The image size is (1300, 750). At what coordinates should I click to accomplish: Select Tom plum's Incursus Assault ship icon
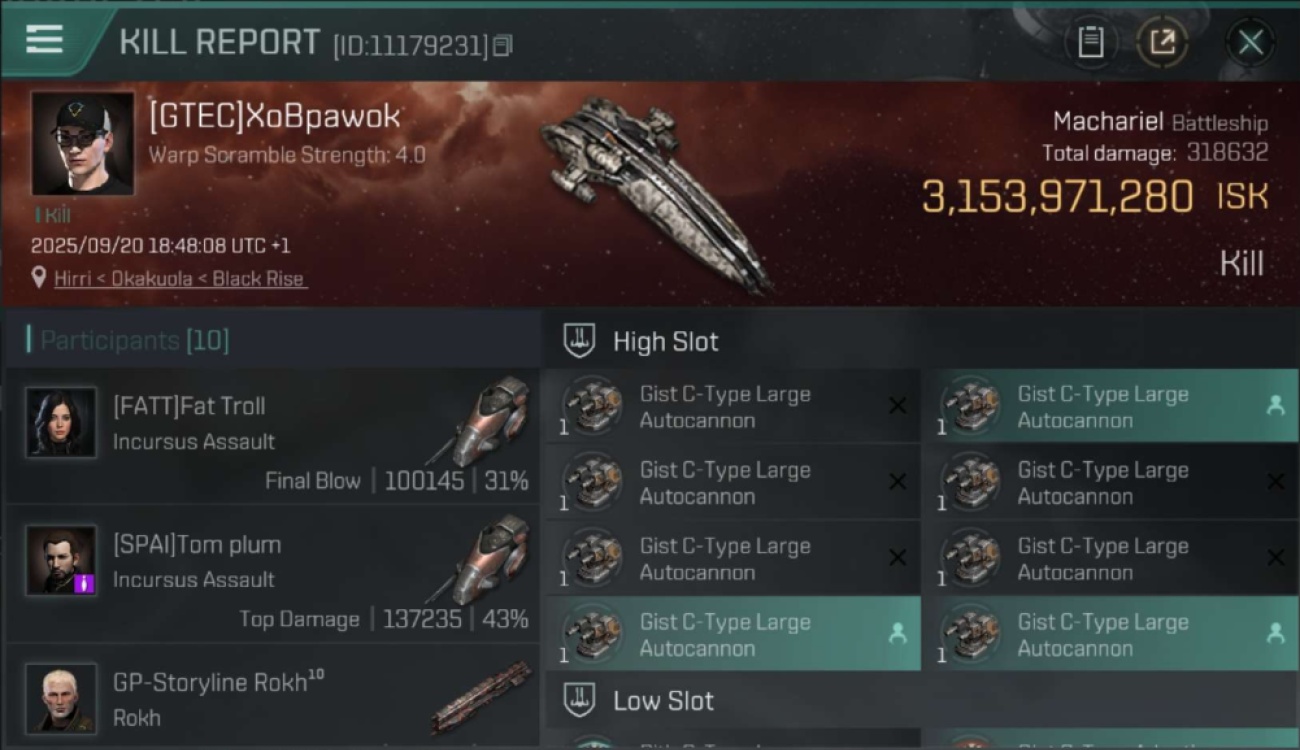pyautogui.click(x=490, y=558)
